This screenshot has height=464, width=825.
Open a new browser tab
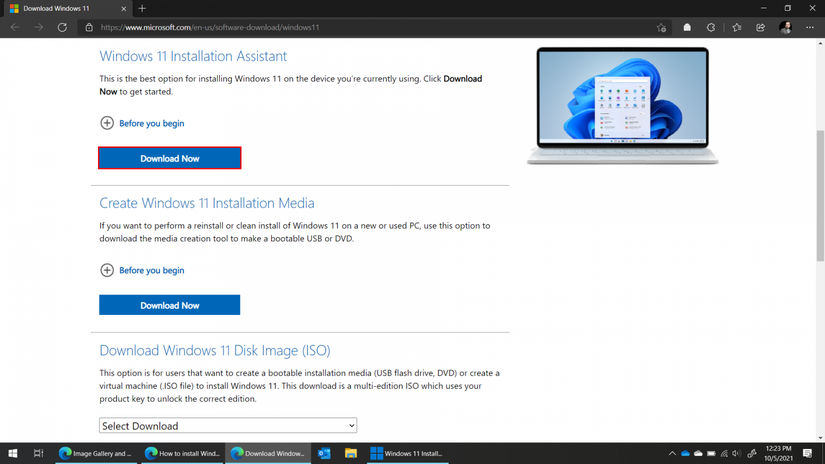[142, 8]
